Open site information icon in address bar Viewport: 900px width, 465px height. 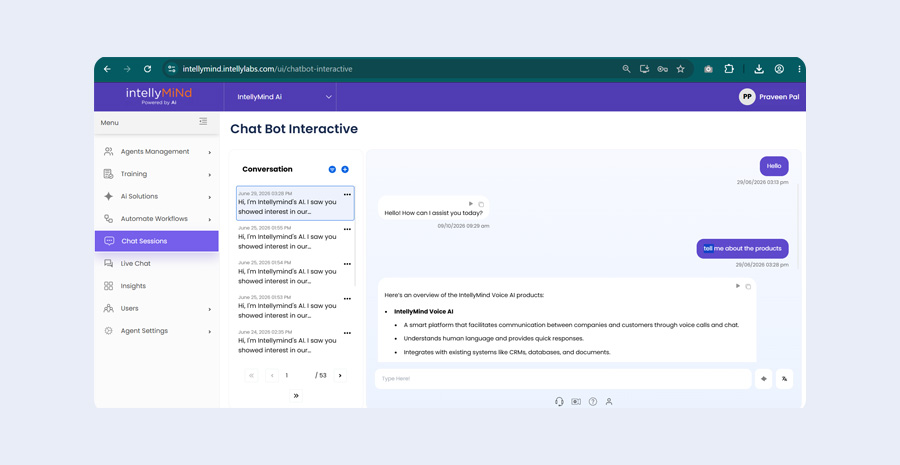coord(171,69)
